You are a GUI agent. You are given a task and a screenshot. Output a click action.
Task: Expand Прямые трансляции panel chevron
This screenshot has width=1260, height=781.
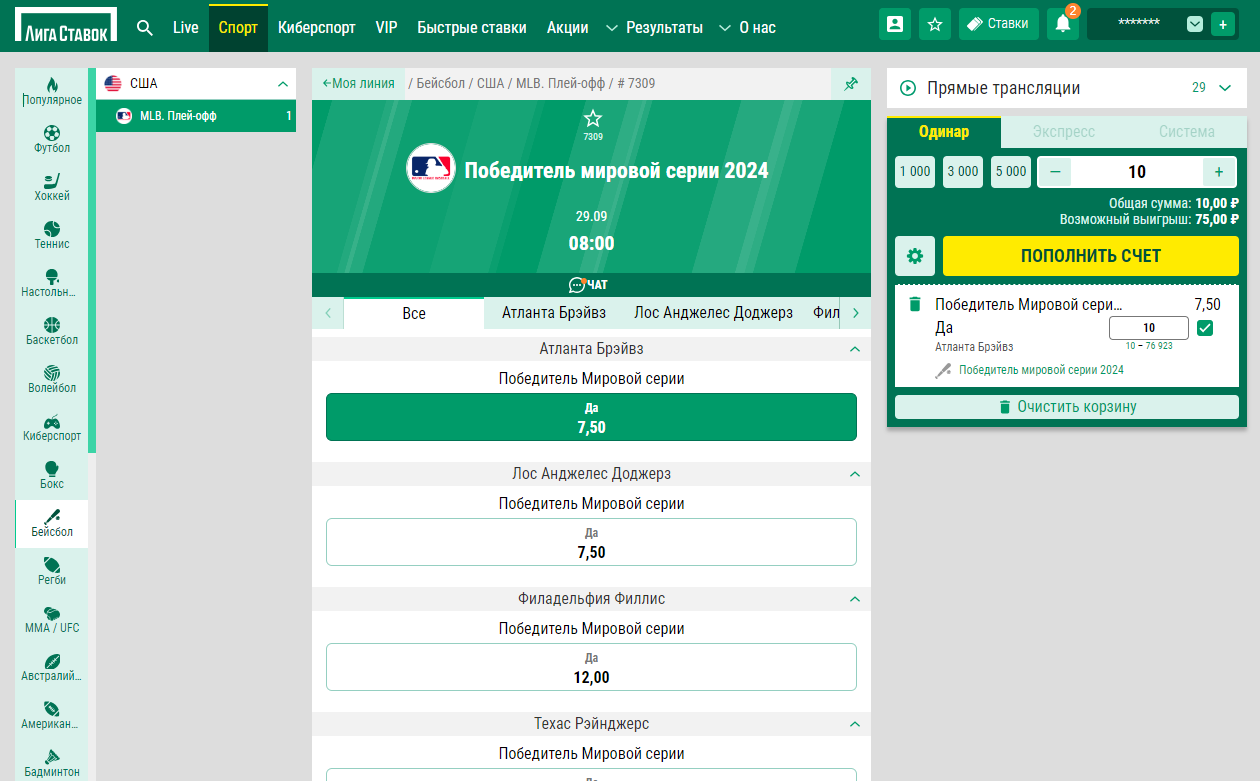click(1226, 88)
